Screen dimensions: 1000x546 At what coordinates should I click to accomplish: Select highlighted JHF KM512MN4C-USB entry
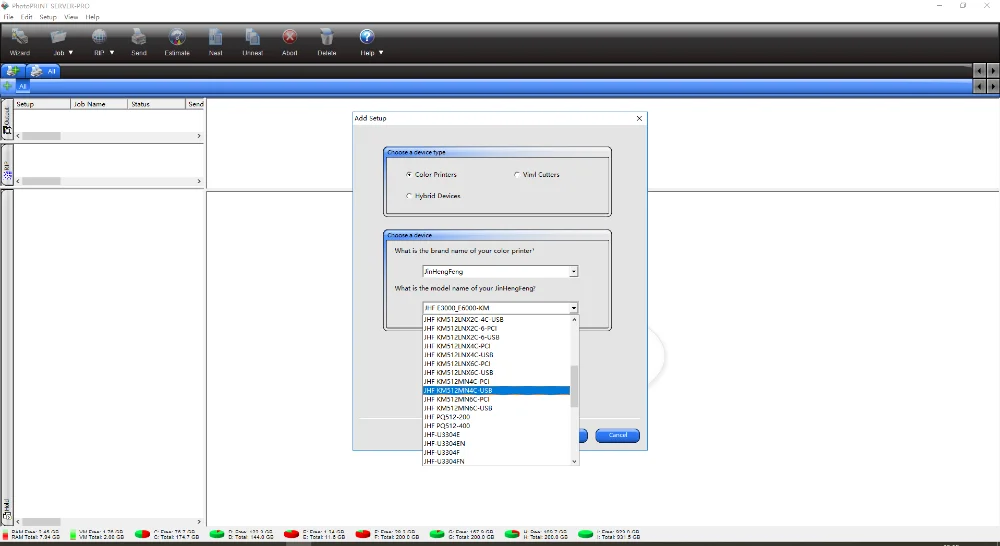click(496, 390)
